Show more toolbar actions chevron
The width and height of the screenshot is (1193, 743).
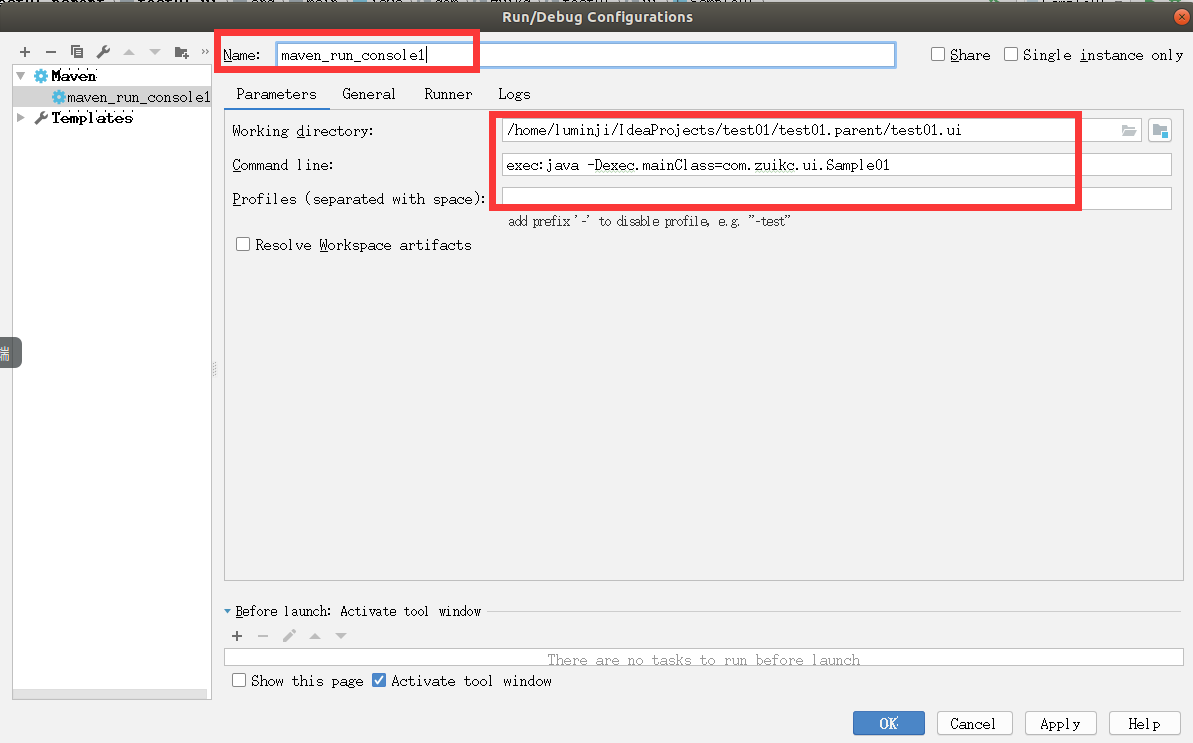coord(205,52)
